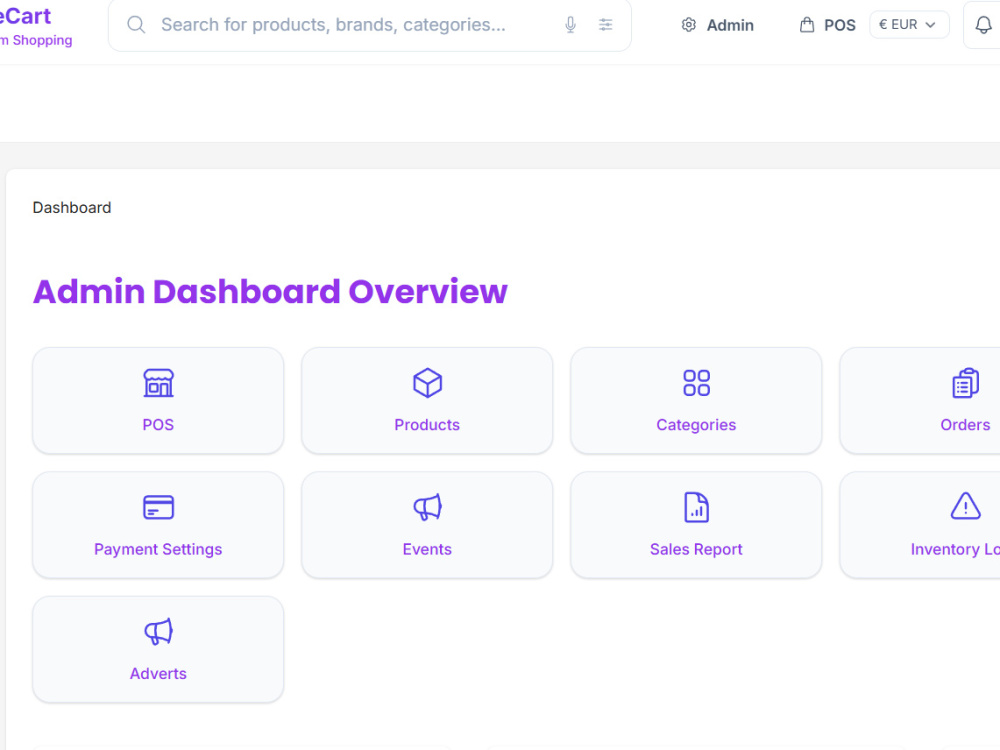Open search filter sliders icon
This screenshot has width=1000, height=750.
pyautogui.click(x=605, y=25)
